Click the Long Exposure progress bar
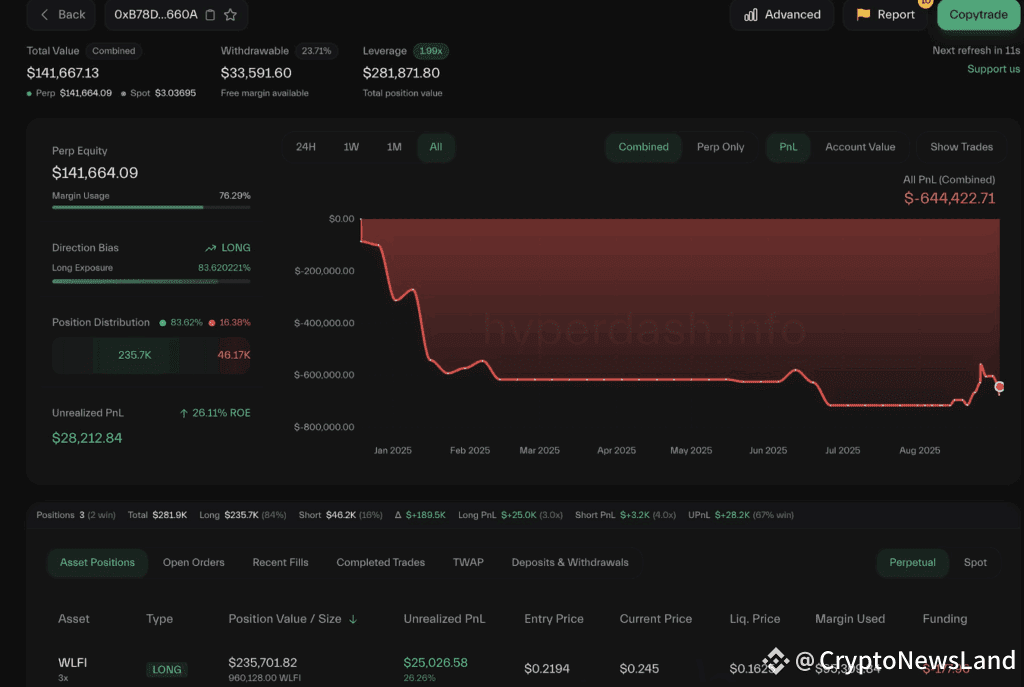Viewport: 1024px width, 687px height. [x=151, y=281]
